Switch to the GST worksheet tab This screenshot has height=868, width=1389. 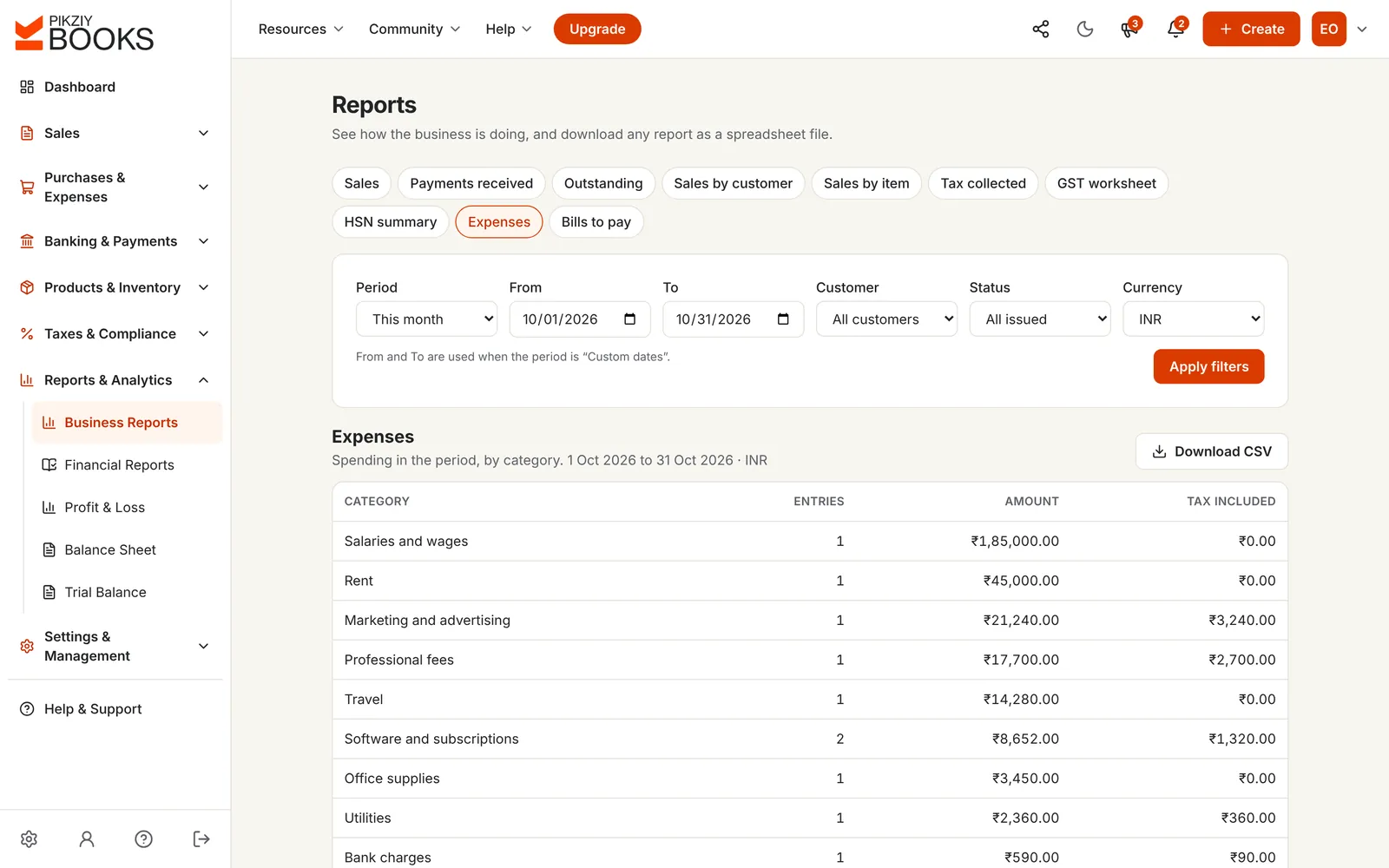click(1106, 183)
